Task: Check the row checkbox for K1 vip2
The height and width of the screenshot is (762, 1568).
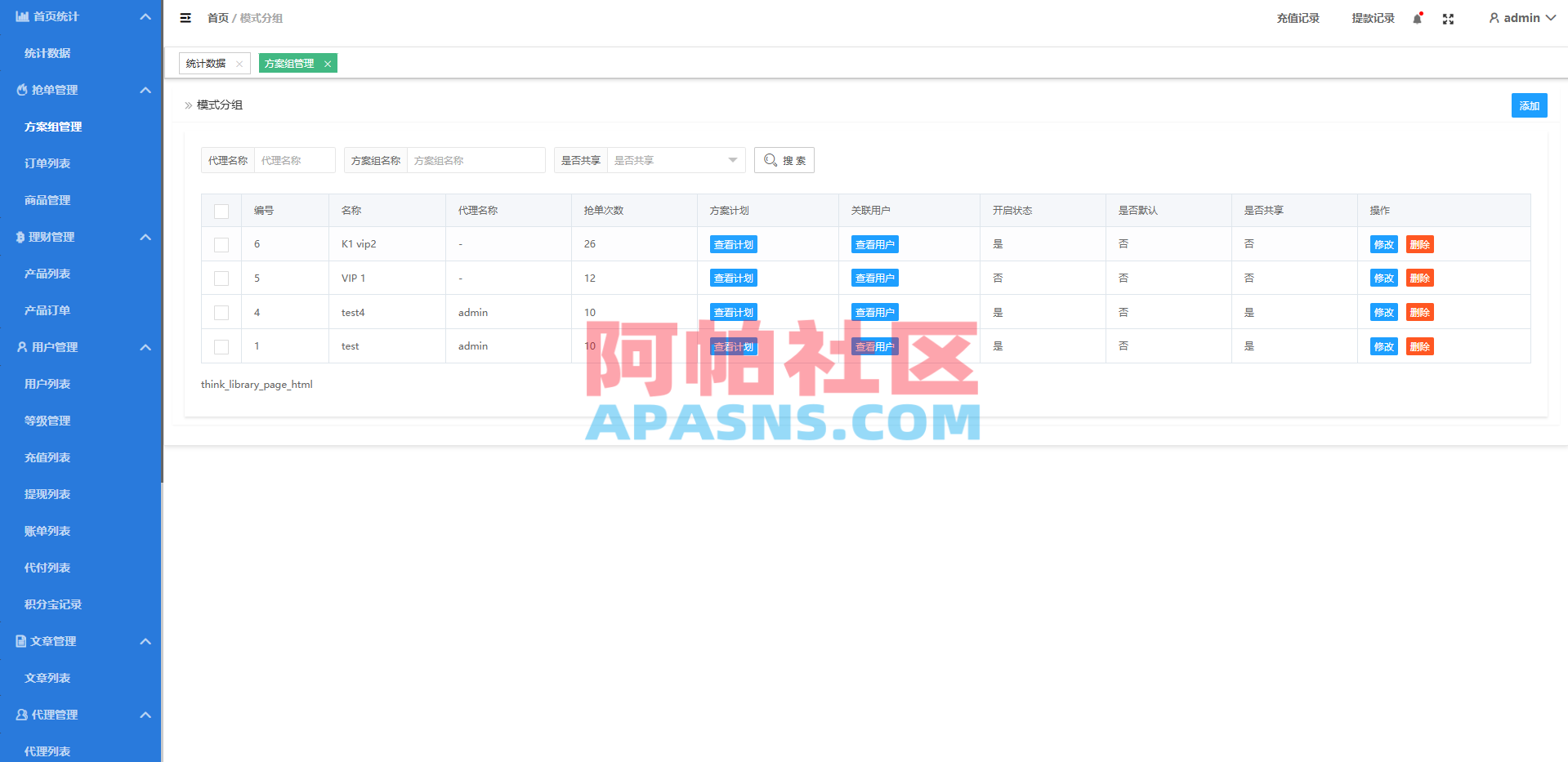Action: click(221, 243)
